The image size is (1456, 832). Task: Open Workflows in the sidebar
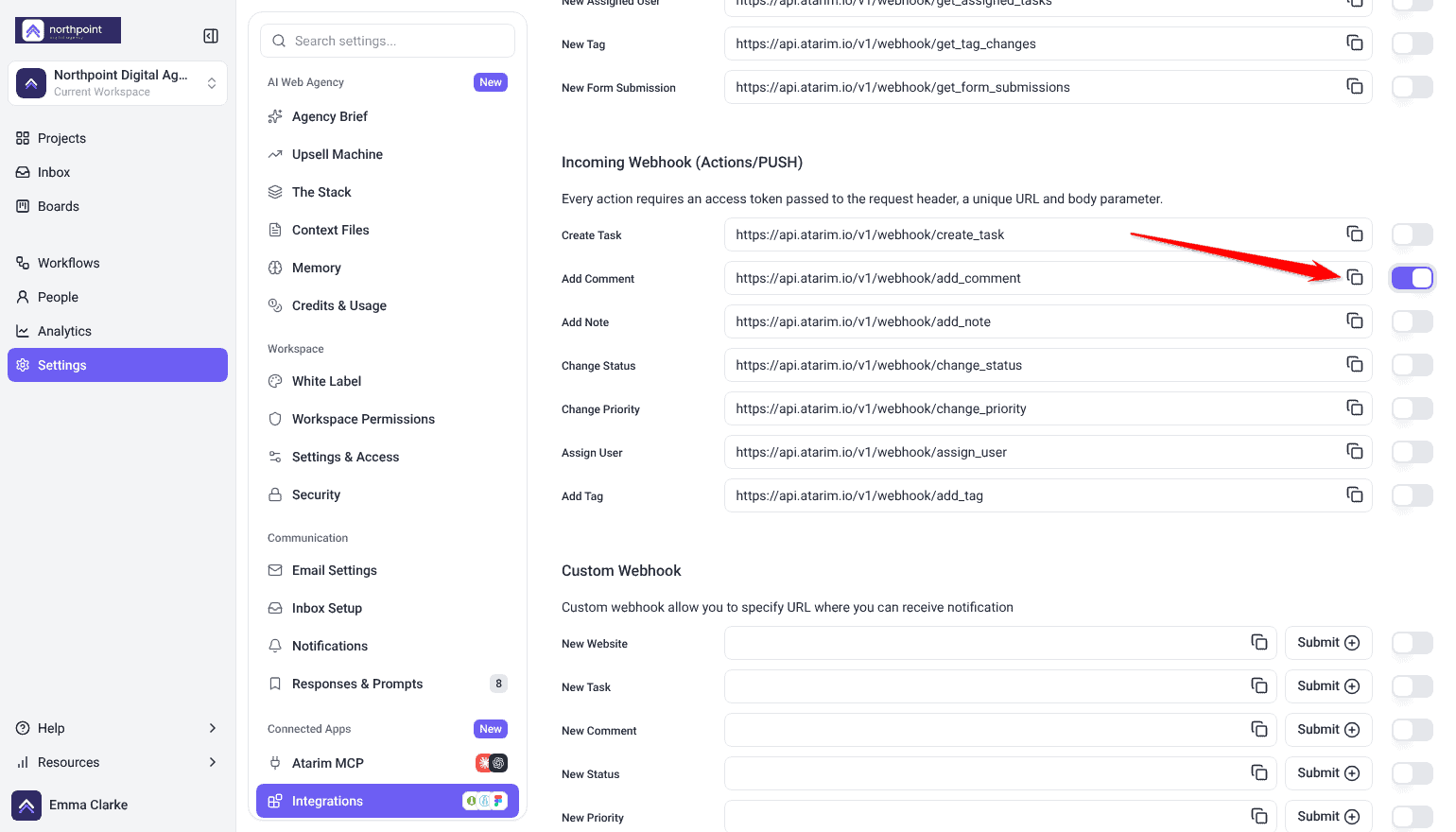point(117,263)
